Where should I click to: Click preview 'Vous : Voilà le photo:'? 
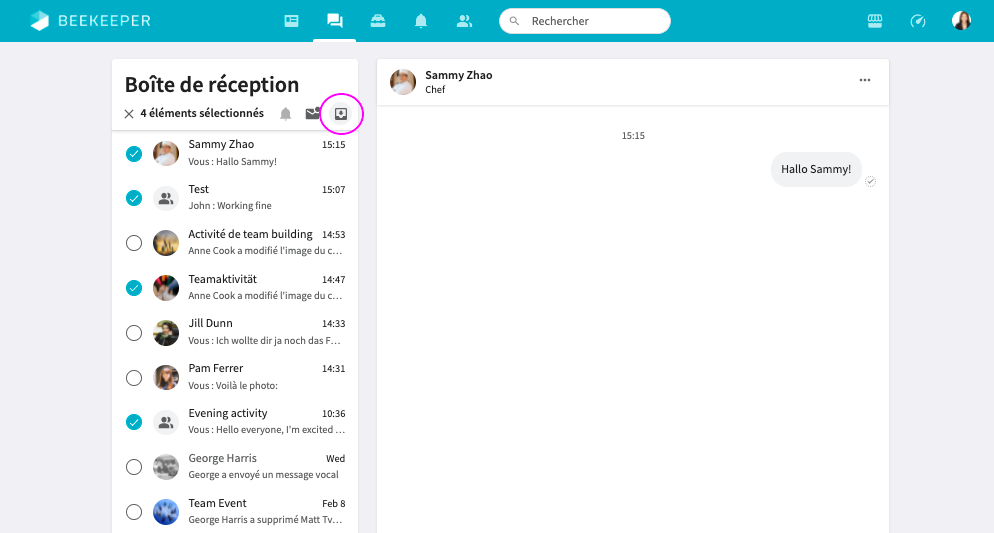tap(233, 385)
